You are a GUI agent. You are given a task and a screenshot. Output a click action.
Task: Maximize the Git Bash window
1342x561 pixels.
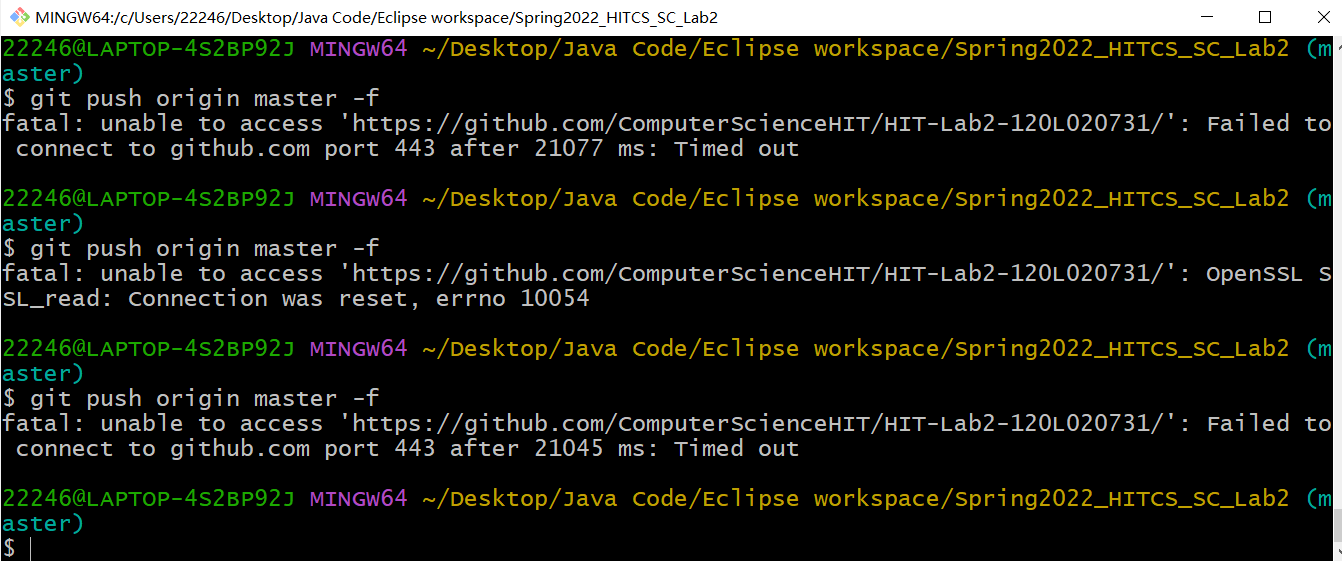point(1264,17)
